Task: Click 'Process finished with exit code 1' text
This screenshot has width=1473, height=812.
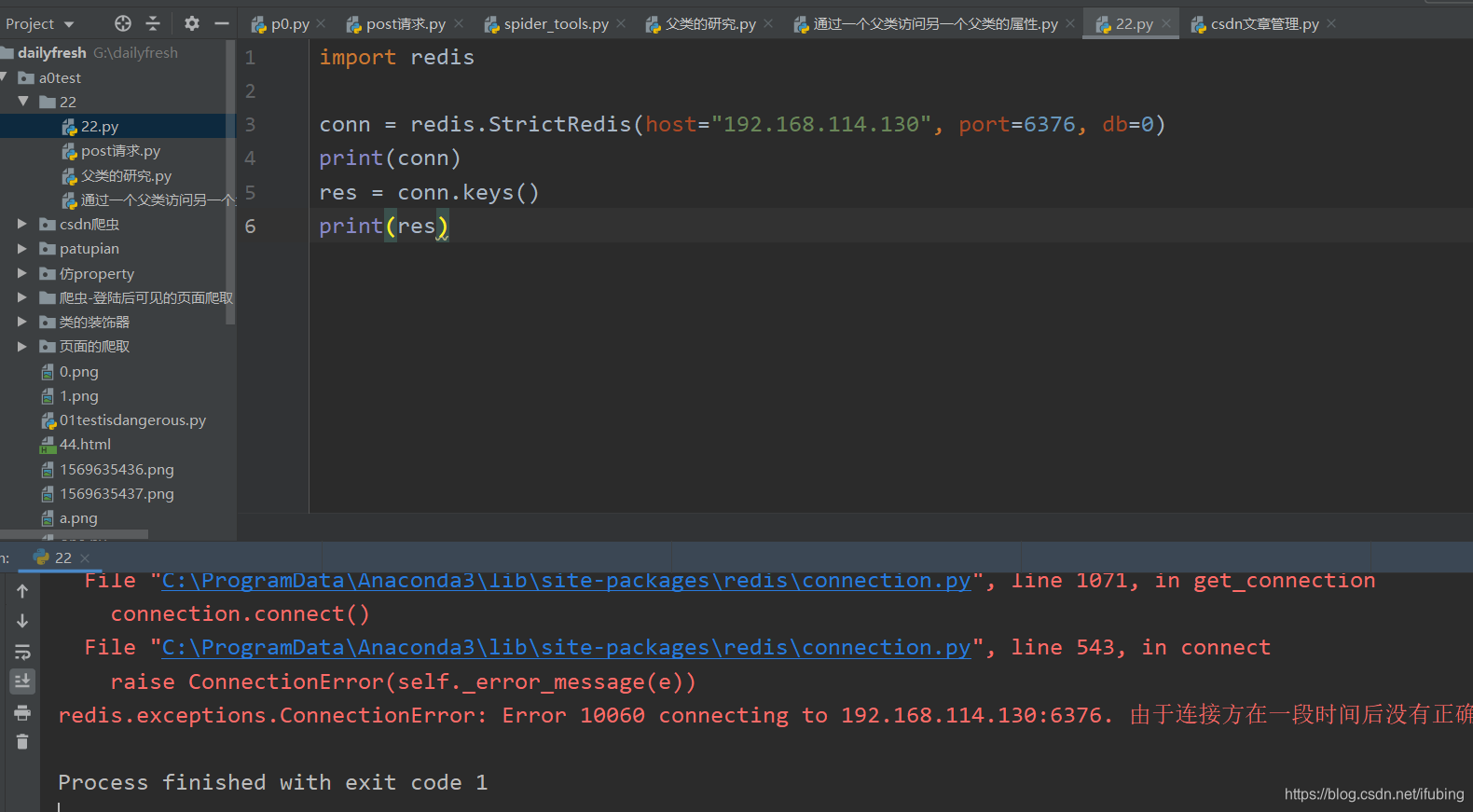Action: [273, 783]
